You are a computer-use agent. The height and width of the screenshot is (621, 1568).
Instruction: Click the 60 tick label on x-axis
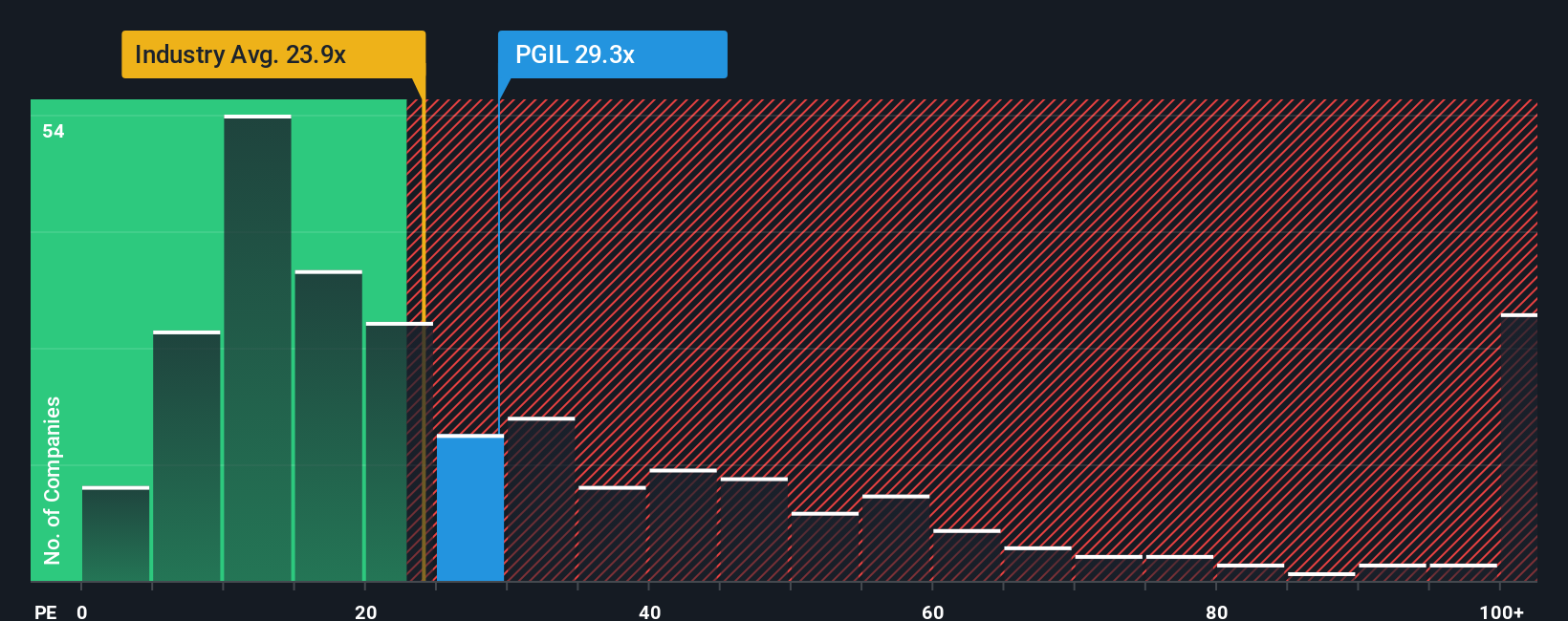coord(932,611)
